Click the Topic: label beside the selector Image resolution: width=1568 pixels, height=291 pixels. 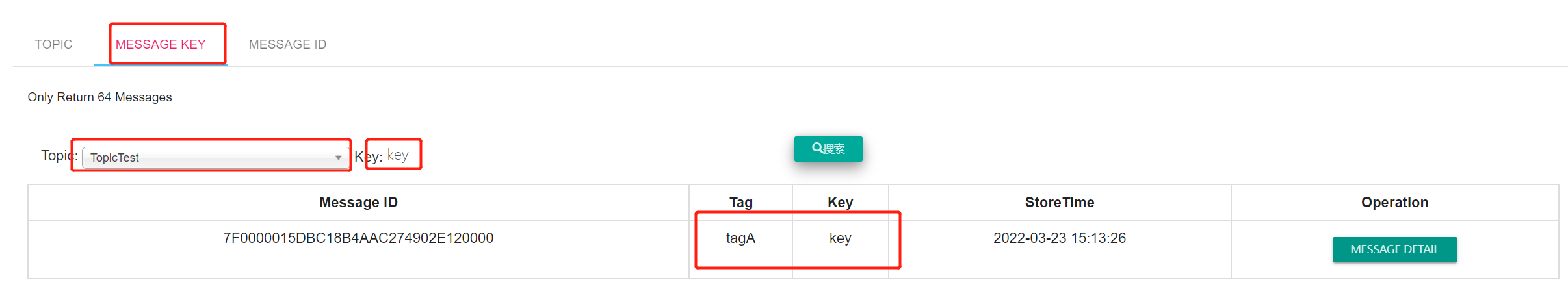click(59, 156)
